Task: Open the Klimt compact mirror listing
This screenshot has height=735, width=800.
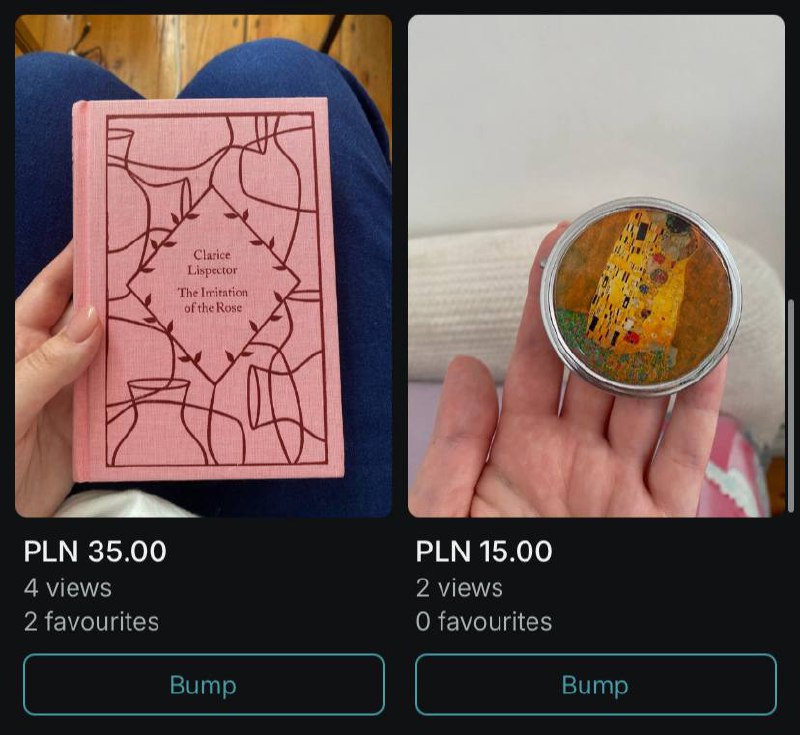Action: [x=596, y=266]
